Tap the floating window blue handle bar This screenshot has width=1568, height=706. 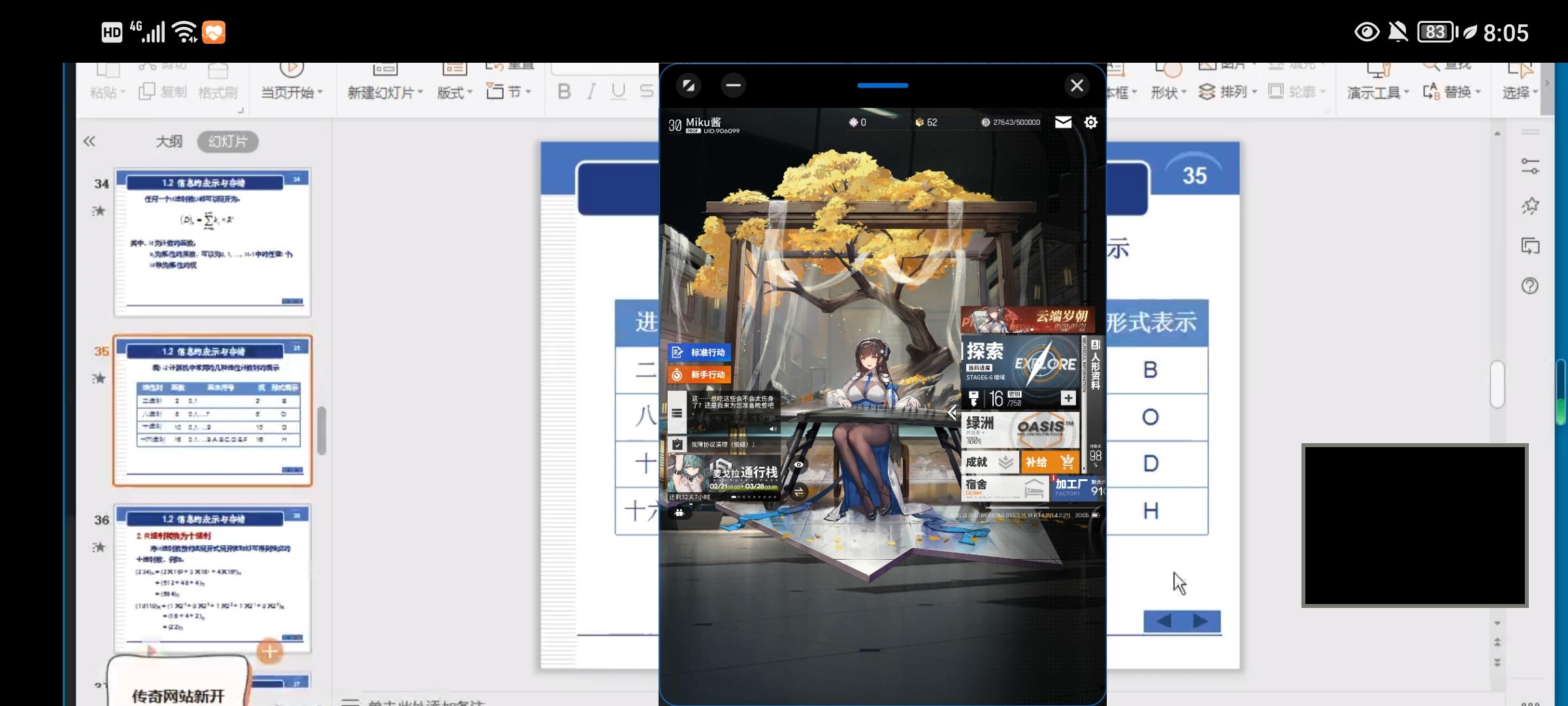click(883, 85)
